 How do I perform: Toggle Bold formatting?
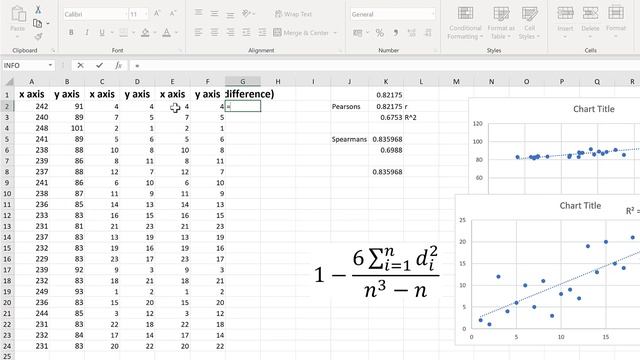tap(71, 32)
